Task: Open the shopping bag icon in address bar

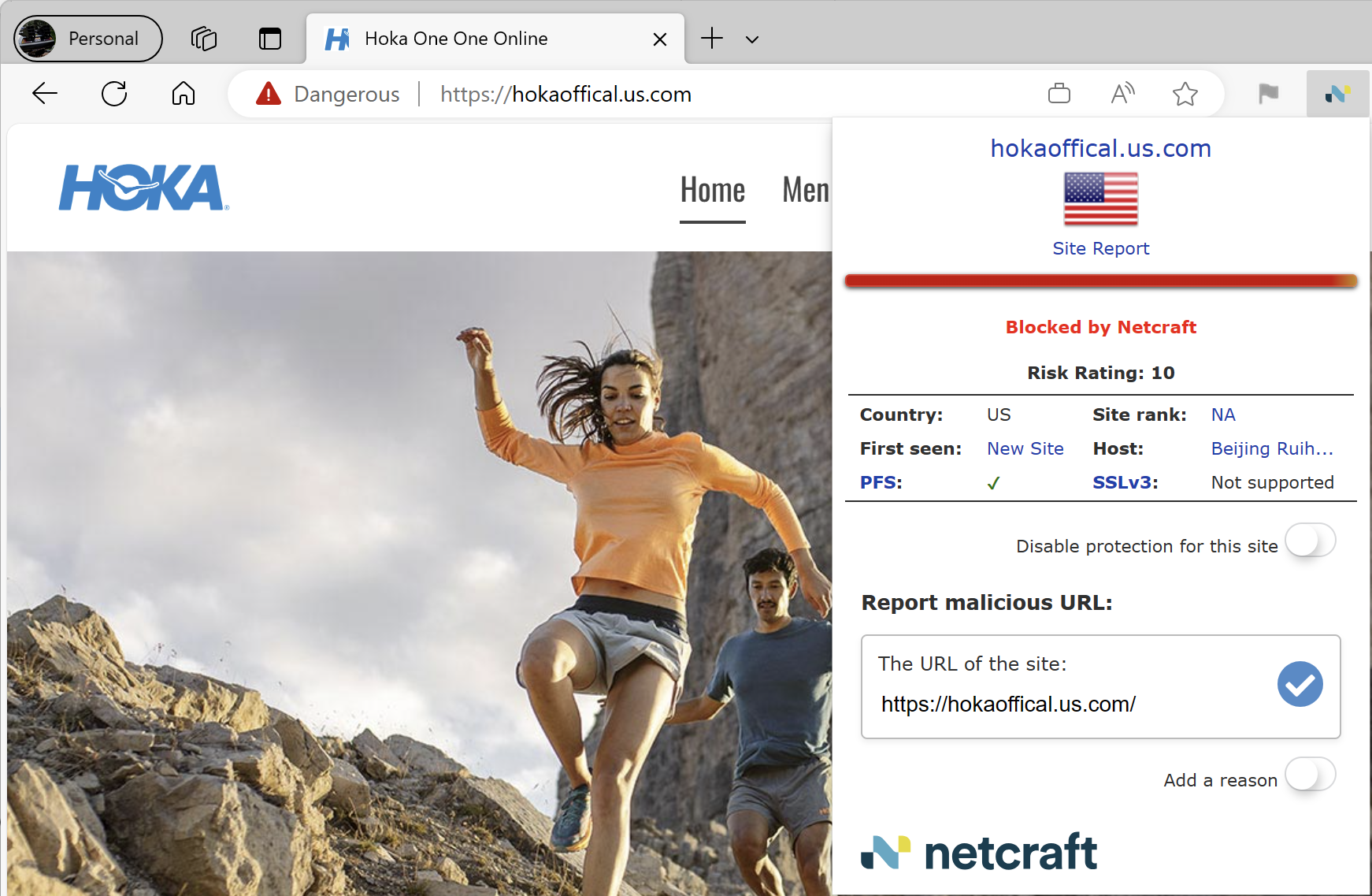Action: tap(1059, 94)
